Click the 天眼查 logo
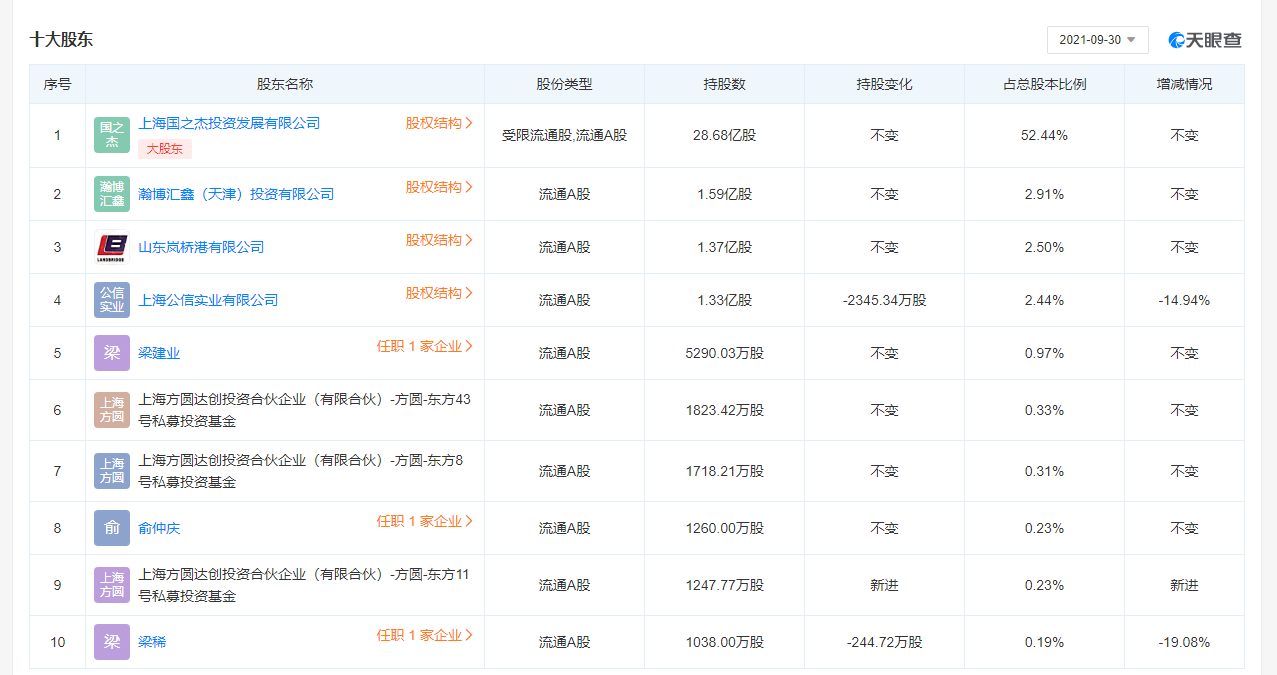Screen dimensions: 1277x675 click(x=1205, y=40)
